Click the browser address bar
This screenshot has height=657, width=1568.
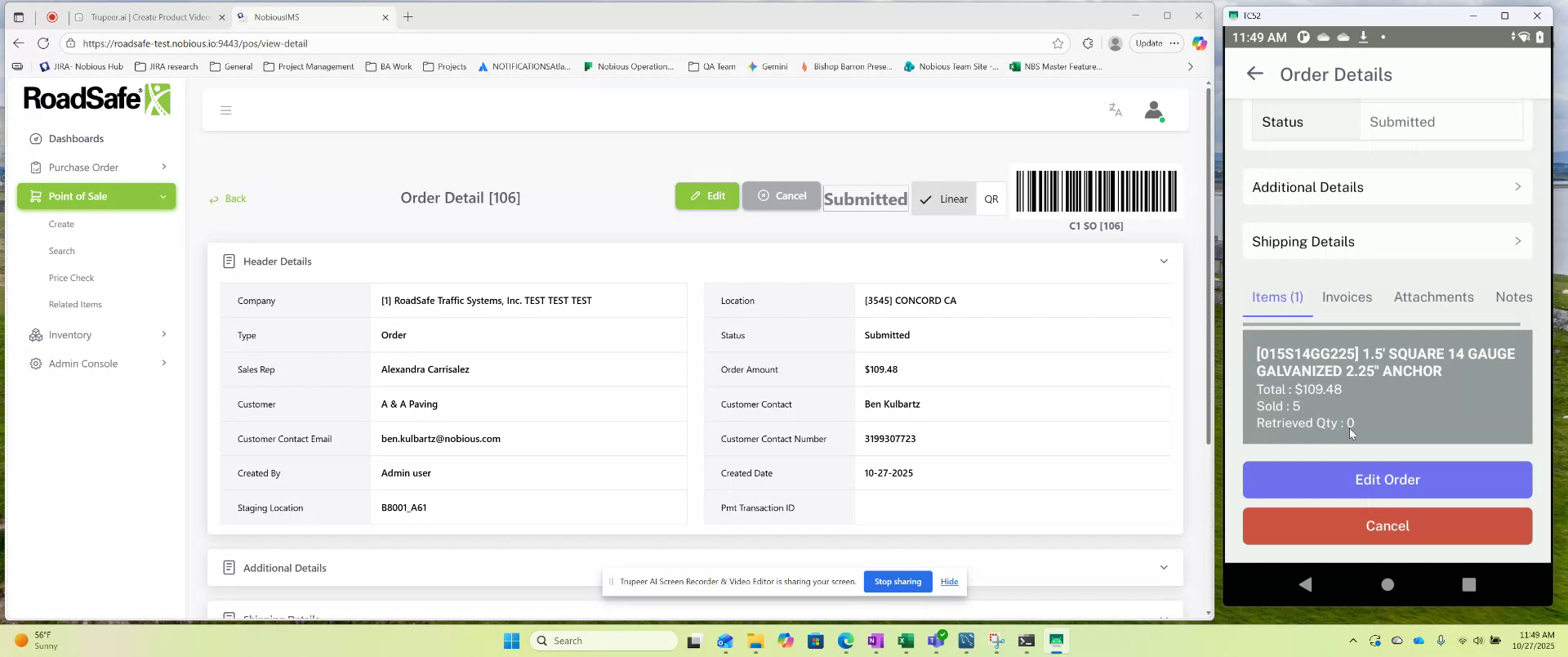point(563,43)
